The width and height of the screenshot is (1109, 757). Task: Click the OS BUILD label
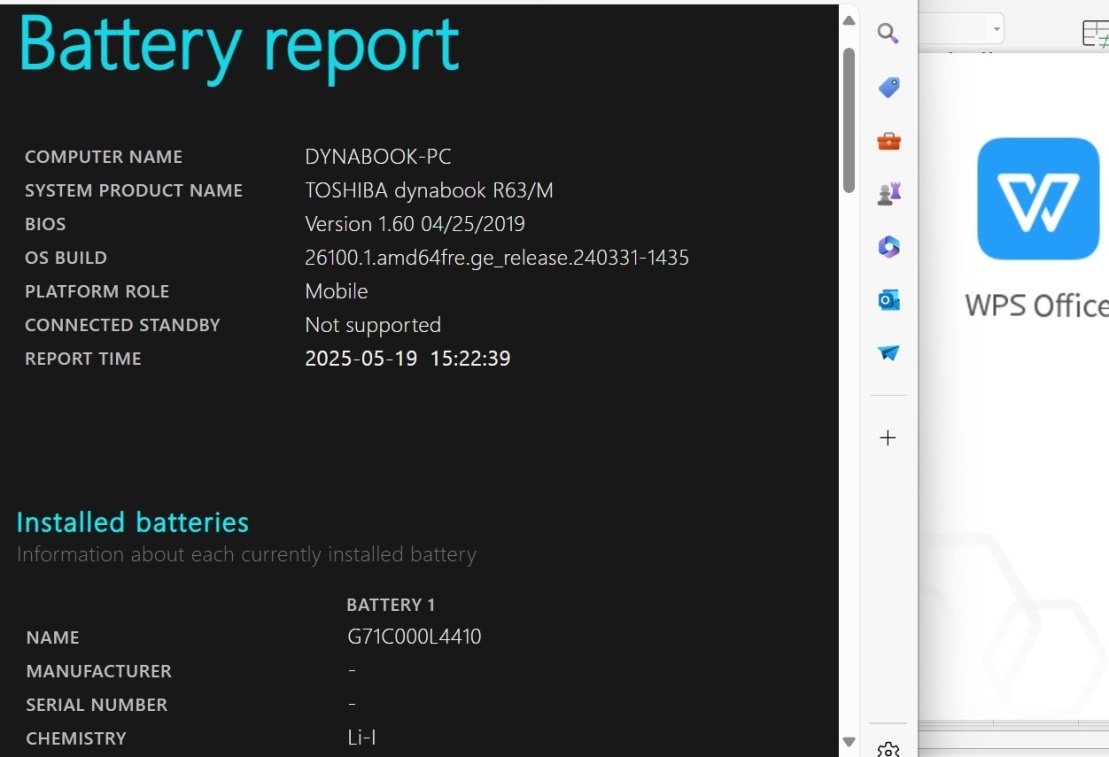(66, 258)
